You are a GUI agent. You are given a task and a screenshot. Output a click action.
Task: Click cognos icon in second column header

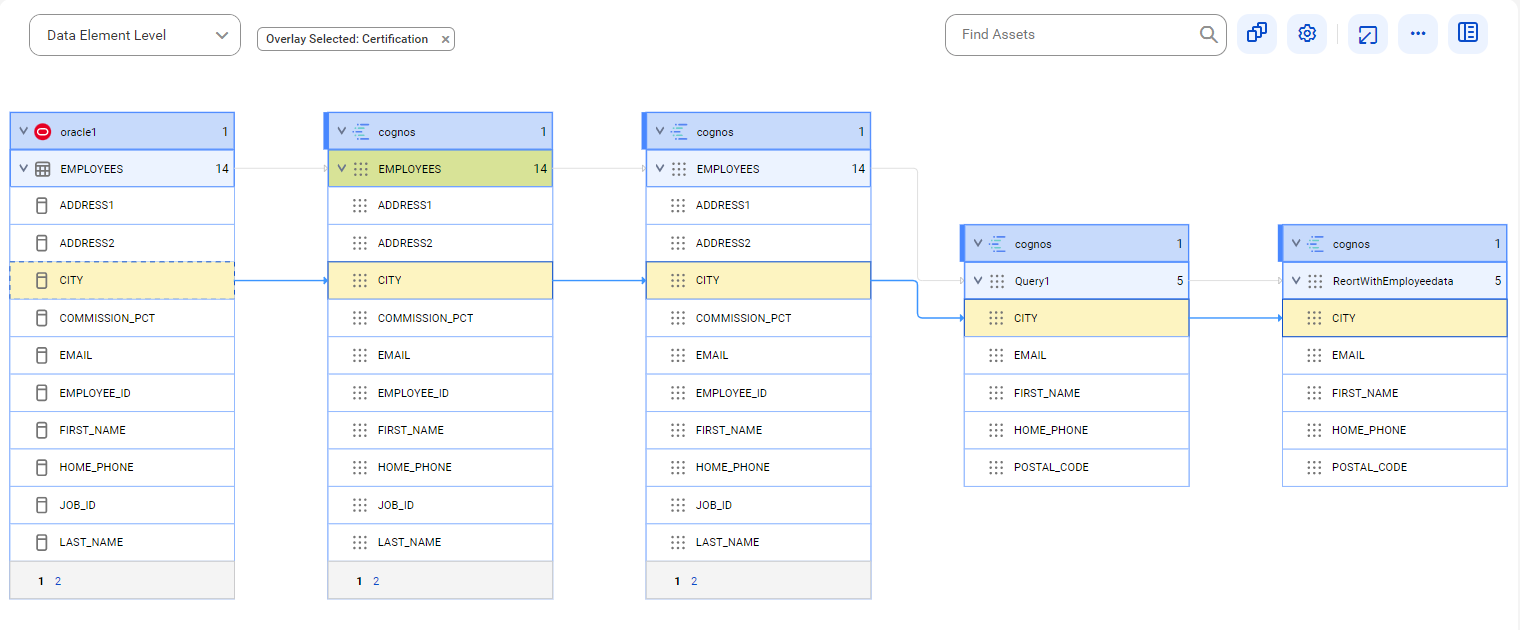(x=361, y=131)
